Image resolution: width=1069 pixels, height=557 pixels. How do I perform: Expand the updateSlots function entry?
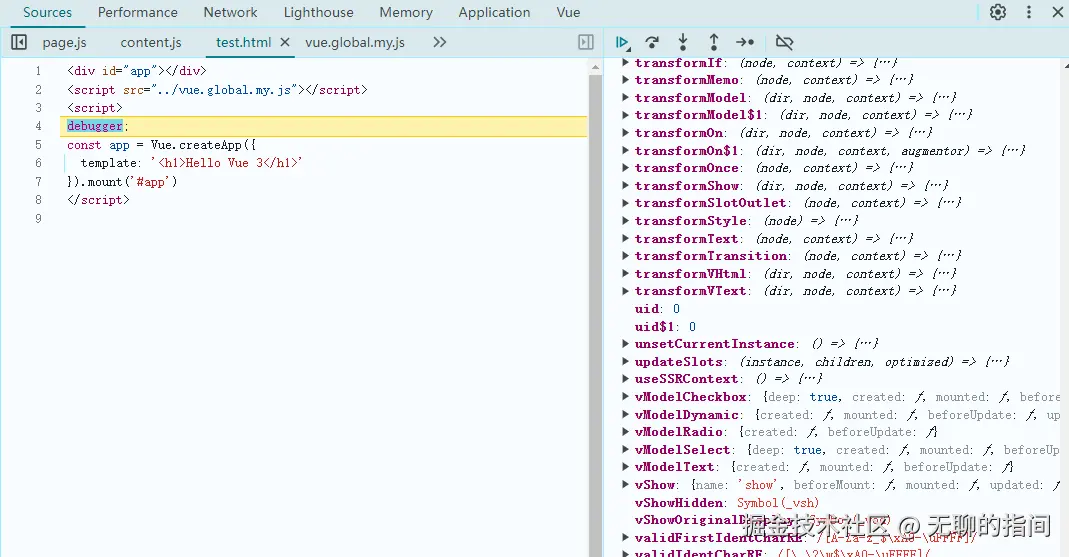626,362
